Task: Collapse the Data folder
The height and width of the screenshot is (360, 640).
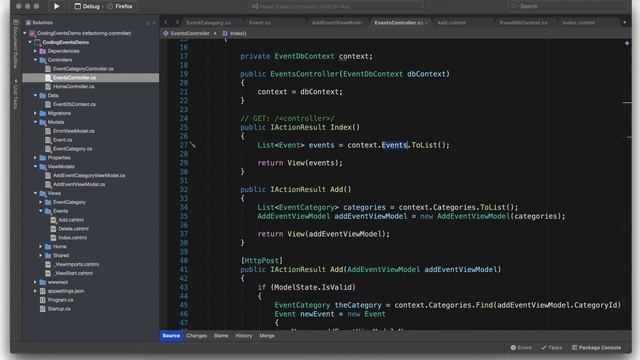Action: (36, 96)
